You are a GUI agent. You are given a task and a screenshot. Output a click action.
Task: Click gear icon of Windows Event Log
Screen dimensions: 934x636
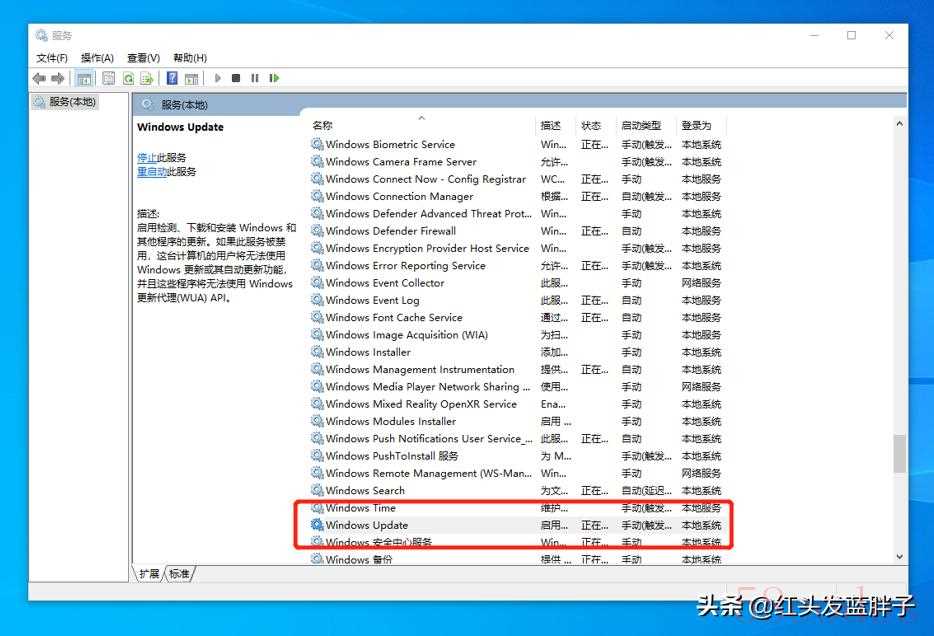coord(317,300)
